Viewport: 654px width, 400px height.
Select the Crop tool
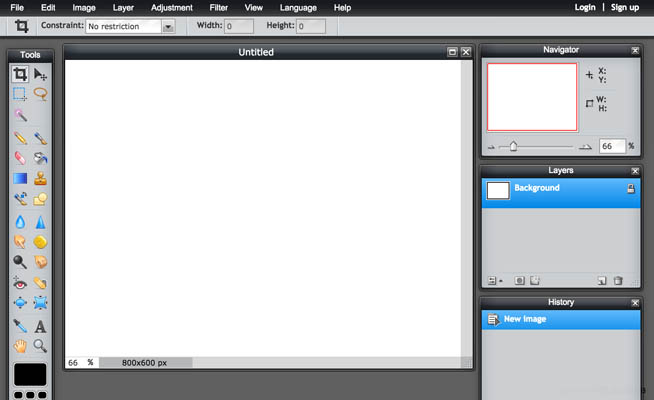(x=20, y=74)
